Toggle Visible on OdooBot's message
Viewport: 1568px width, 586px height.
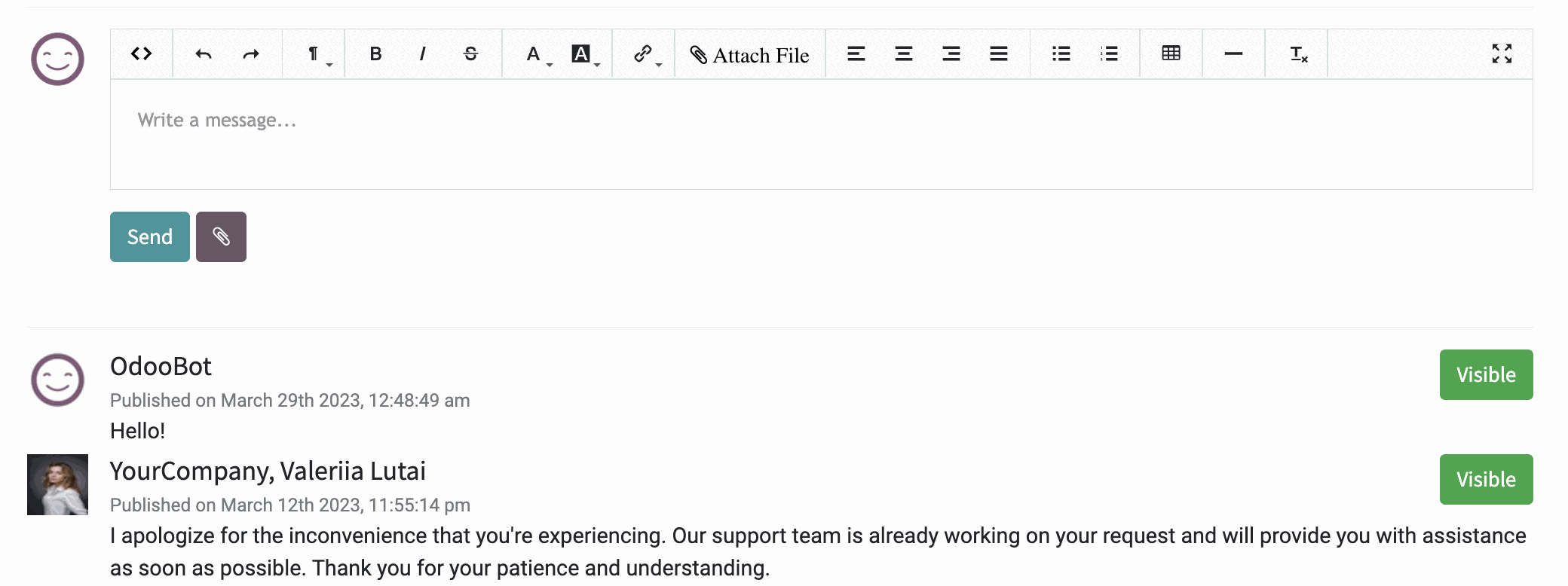[x=1486, y=375]
